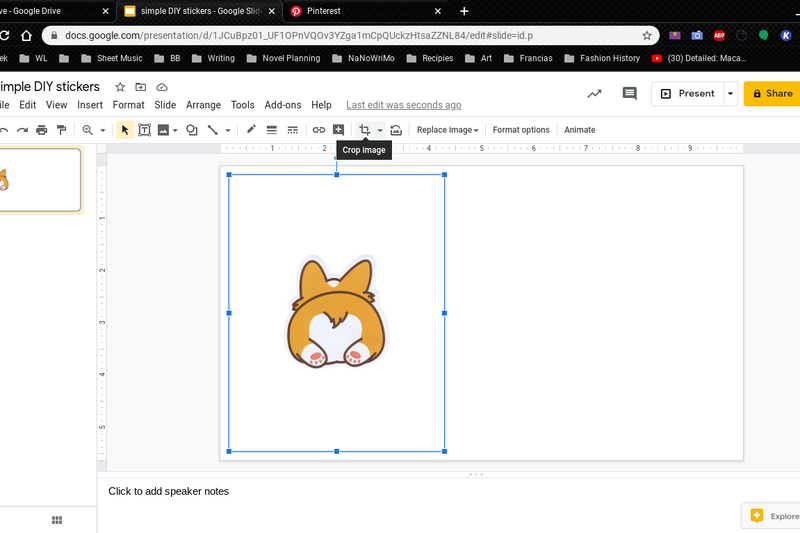800x533 pixels.
Task: Click the browser Home icon
Action: [26, 35]
